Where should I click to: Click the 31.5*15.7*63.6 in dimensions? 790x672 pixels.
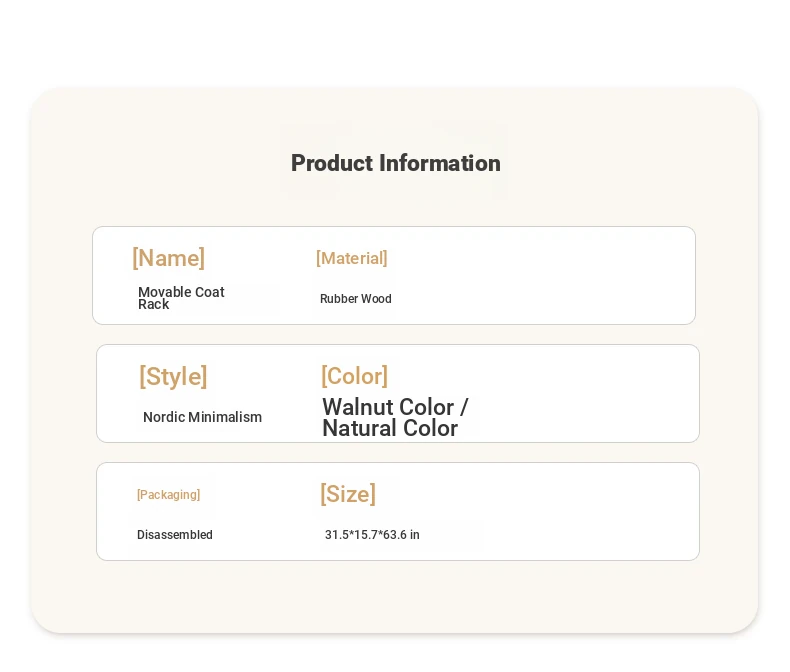coord(372,534)
